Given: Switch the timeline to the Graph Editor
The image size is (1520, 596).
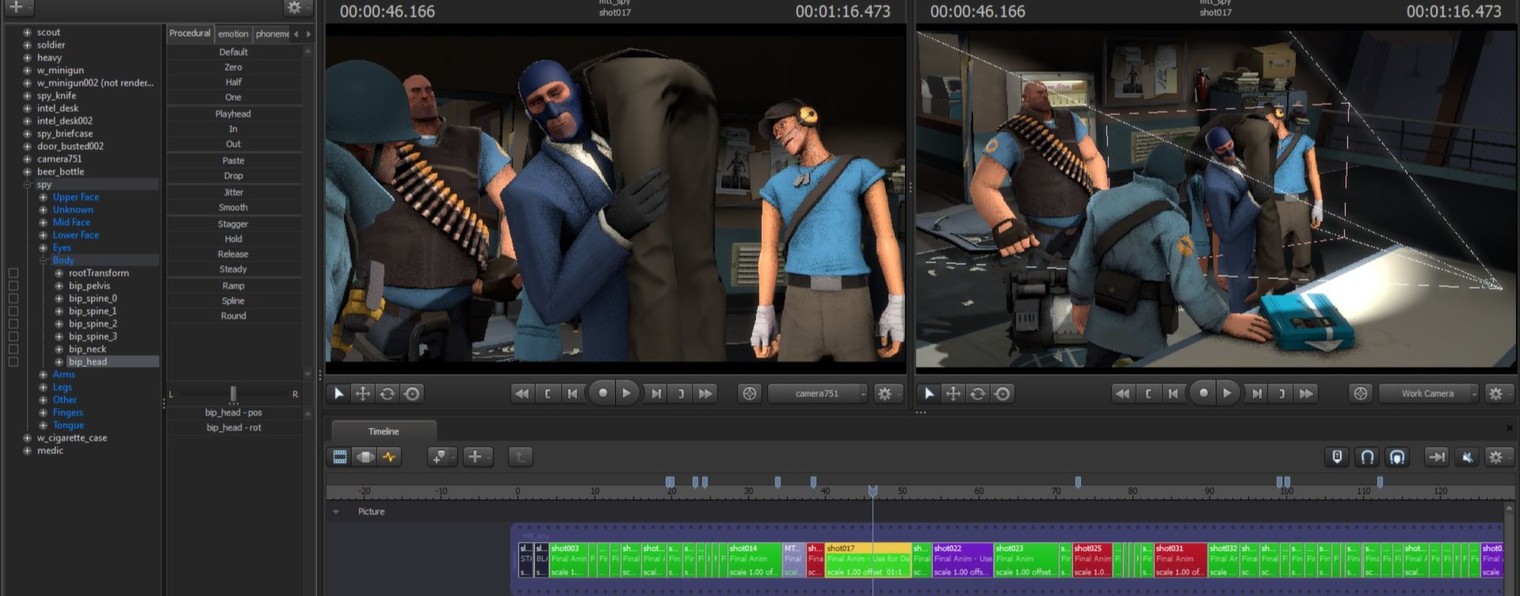Looking at the screenshot, I should coord(389,457).
